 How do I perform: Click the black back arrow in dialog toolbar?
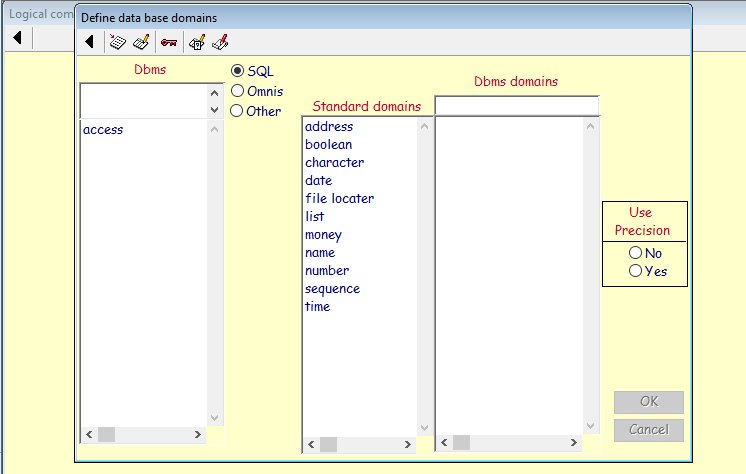coord(90,42)
